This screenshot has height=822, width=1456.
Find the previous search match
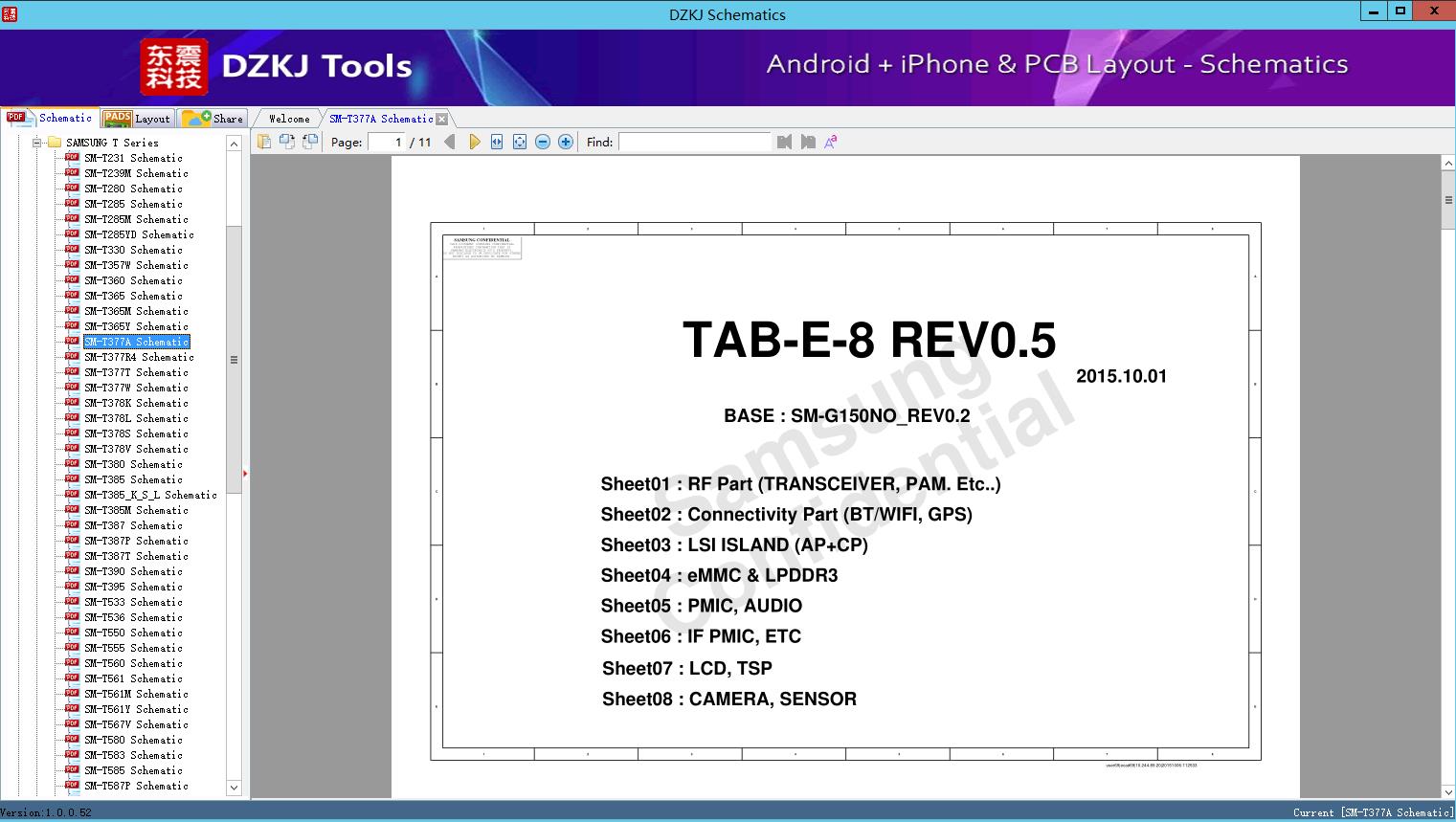tap(785, 142)
